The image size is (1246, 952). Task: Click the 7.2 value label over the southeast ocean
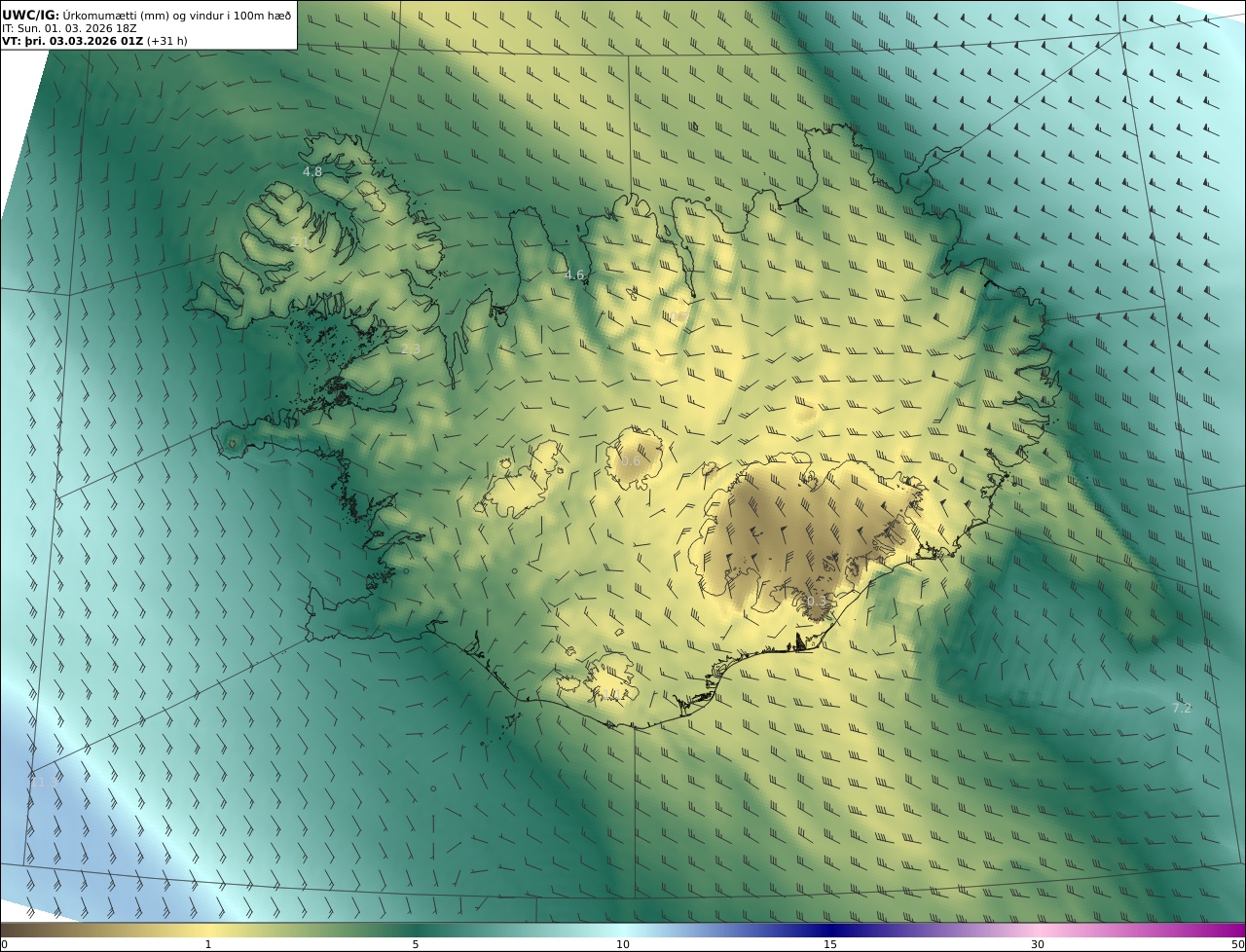pyautogui.click(x=1182, y=709)
